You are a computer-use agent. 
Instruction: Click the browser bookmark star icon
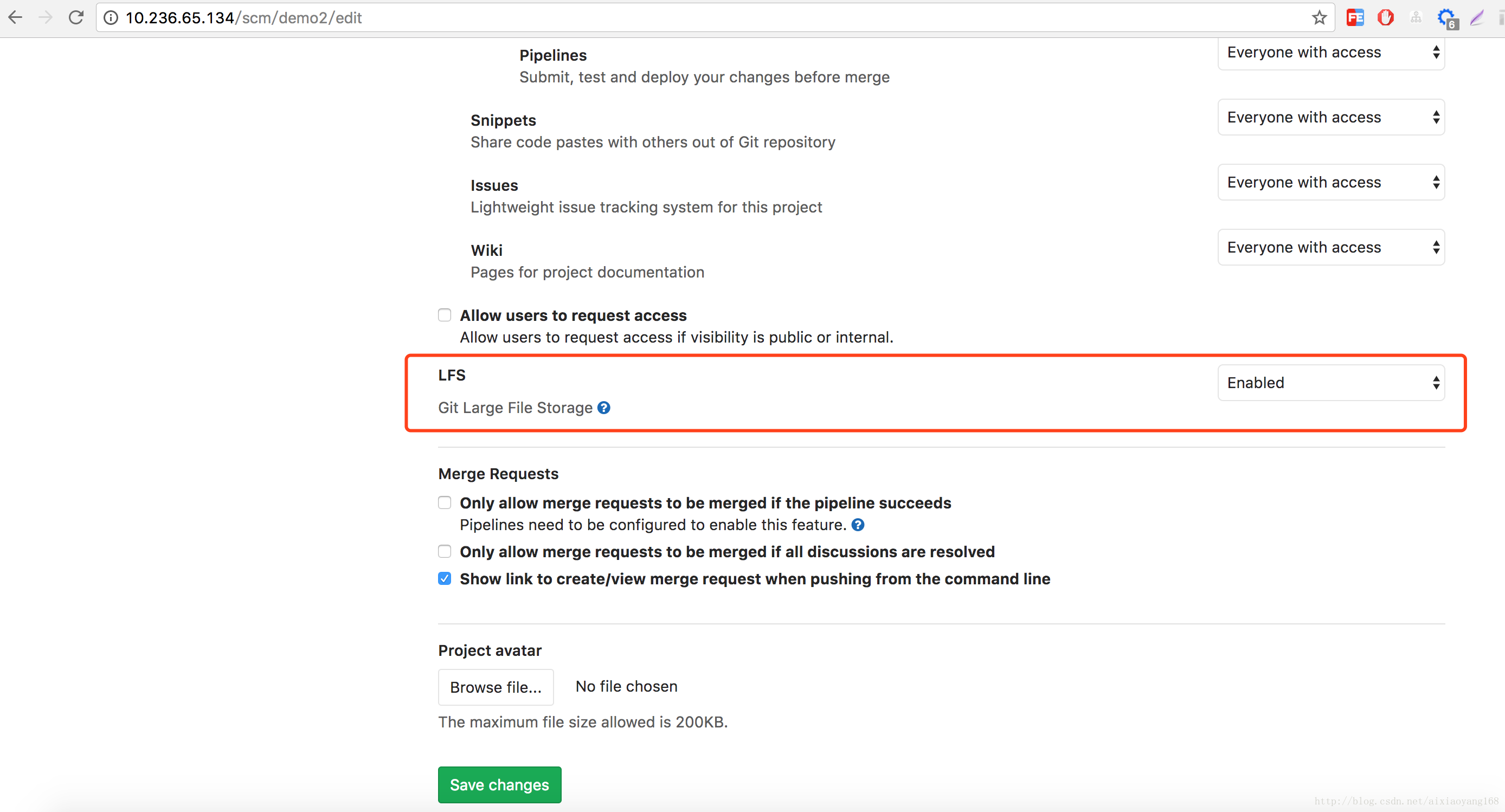(1319, 17)
